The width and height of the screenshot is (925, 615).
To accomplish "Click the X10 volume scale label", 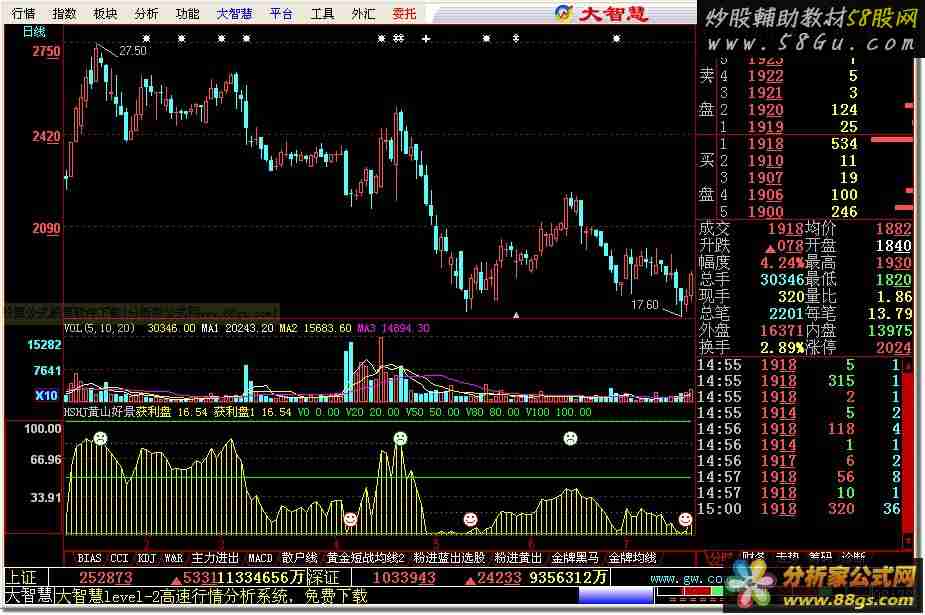I will coord(46,395).
